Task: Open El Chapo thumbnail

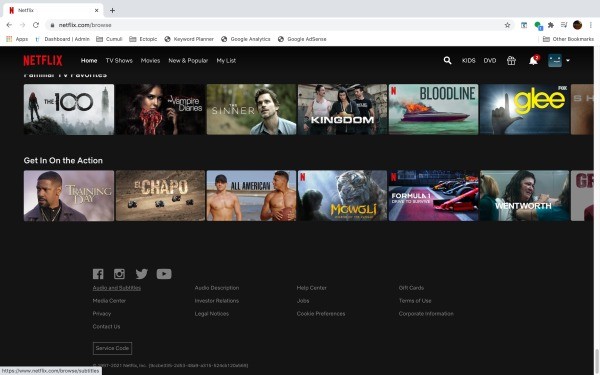Action: coord(160,196)
